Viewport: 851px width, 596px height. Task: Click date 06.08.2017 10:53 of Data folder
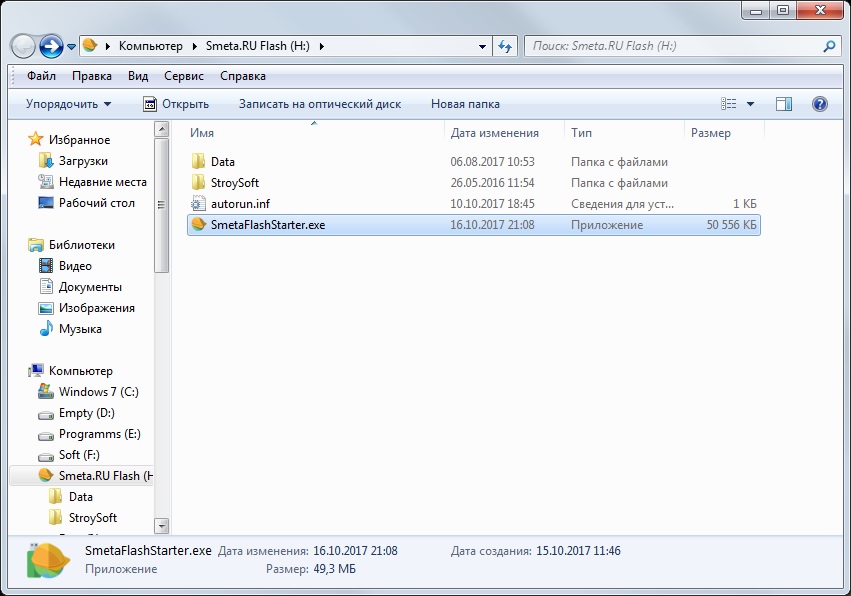click(492, 162)
